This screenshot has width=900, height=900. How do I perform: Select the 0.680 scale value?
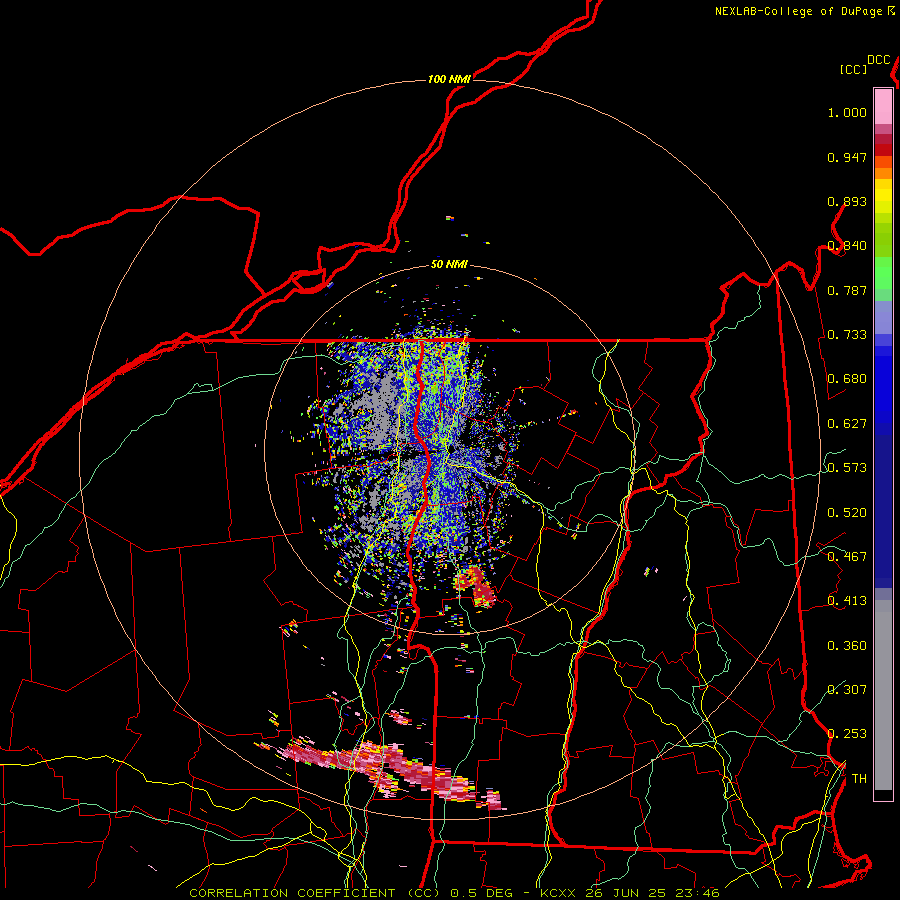tap(847, 379)
